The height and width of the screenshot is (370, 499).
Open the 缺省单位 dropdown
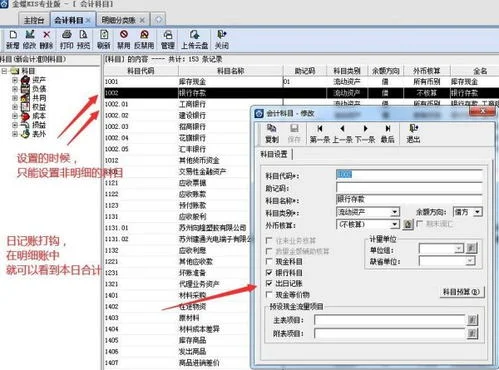(x=470, y=261)
